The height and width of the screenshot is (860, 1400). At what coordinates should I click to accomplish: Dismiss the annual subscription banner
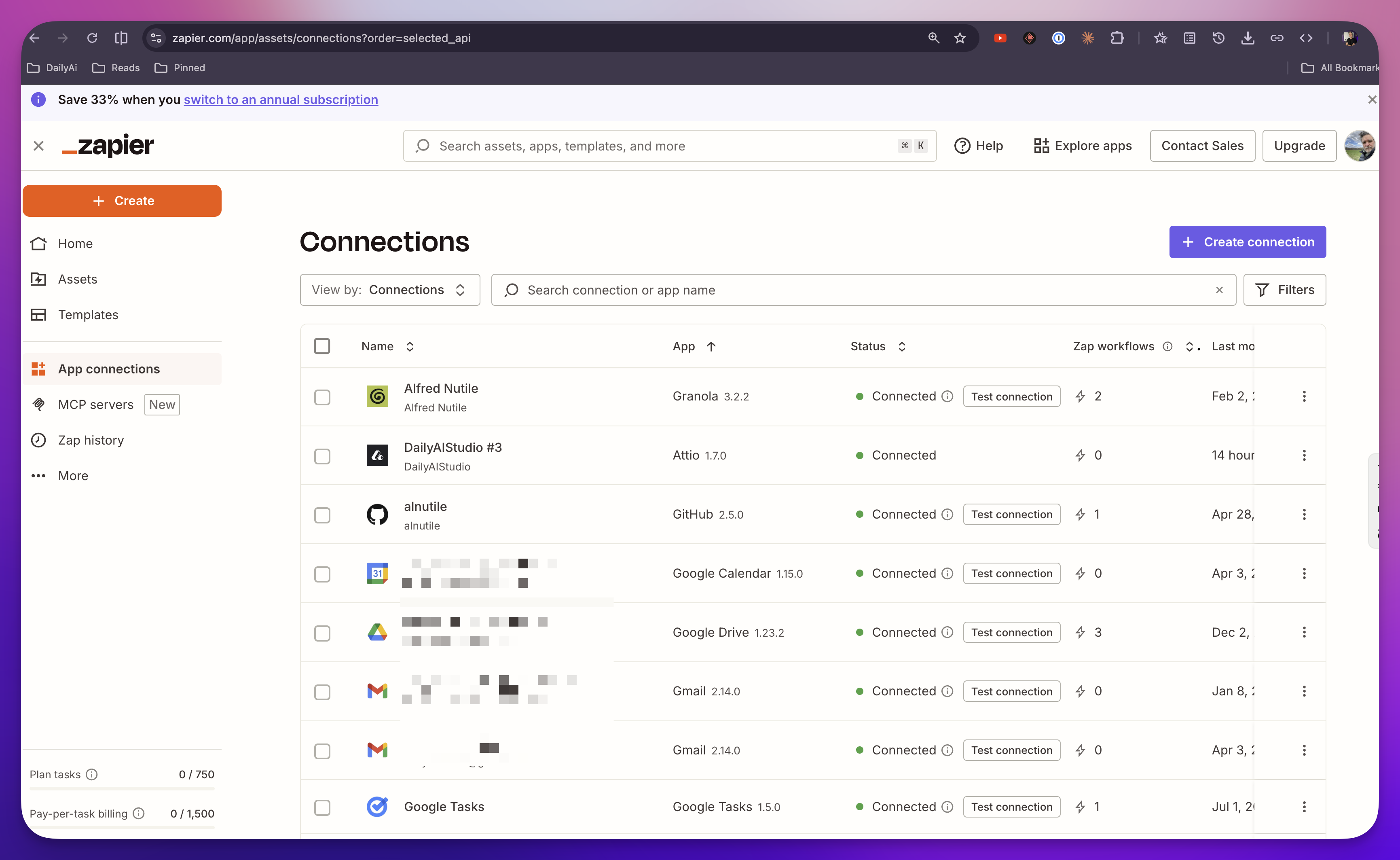tap(1372, 100)
